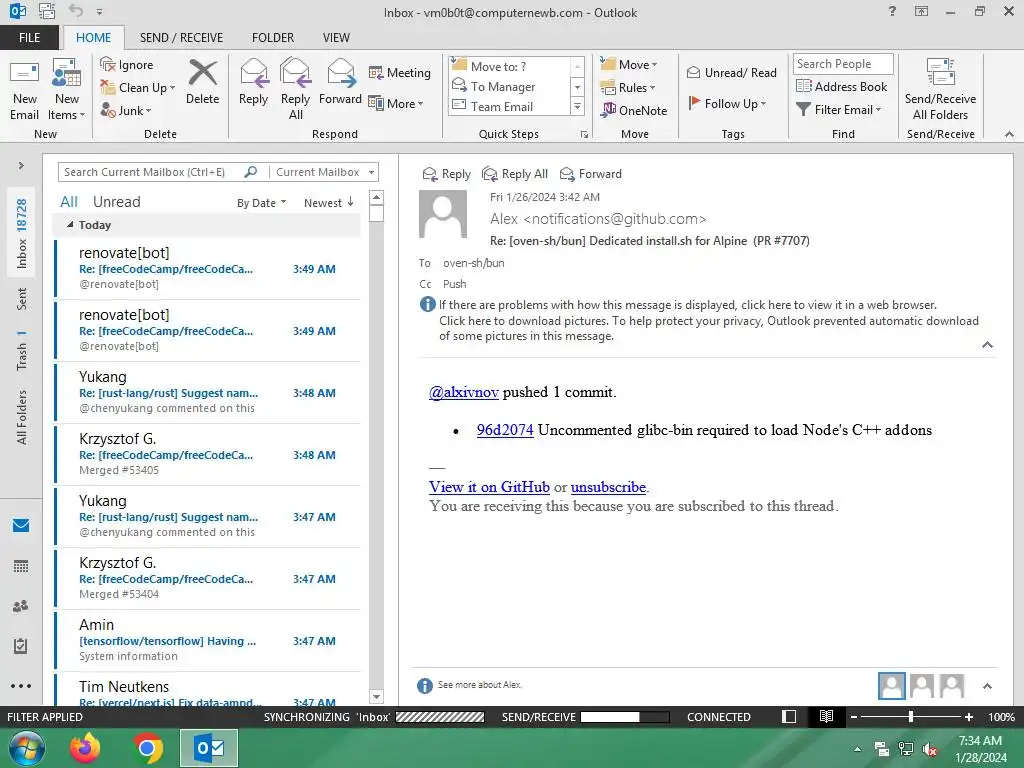1024x768 pixels.
Task: Expand the People pane
Action: tap(987, 686)
